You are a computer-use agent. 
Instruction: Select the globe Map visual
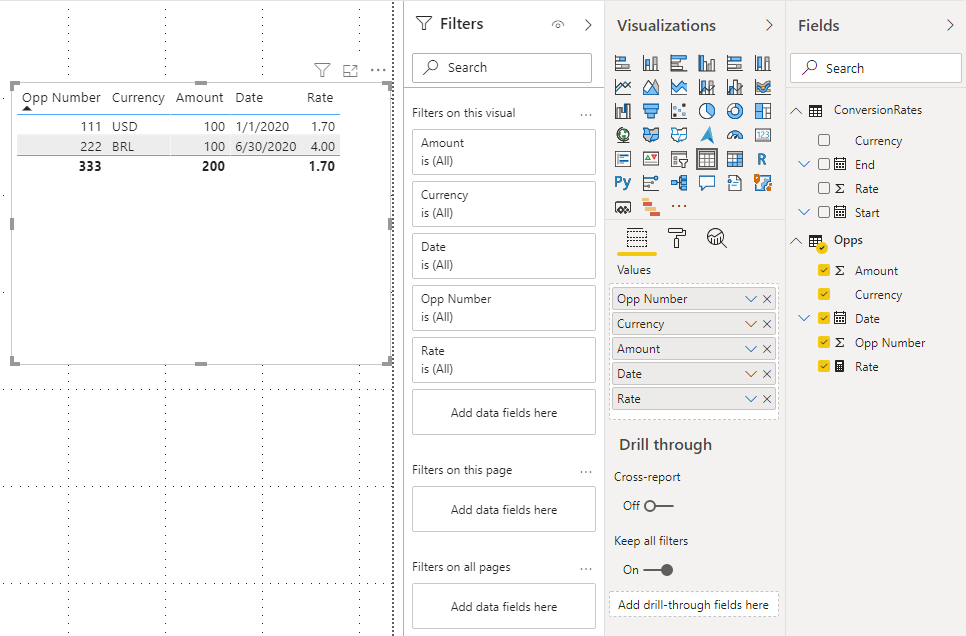[x=623, y=135]
